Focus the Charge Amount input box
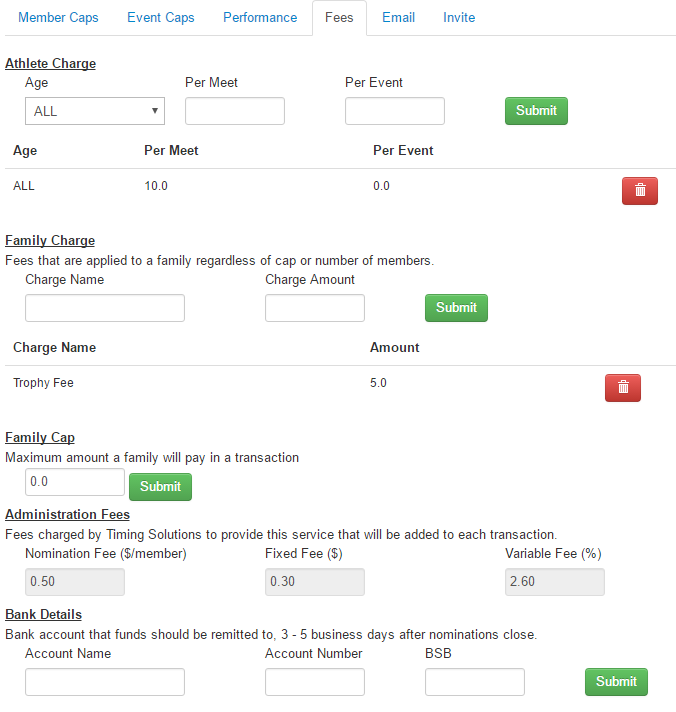 315,308
